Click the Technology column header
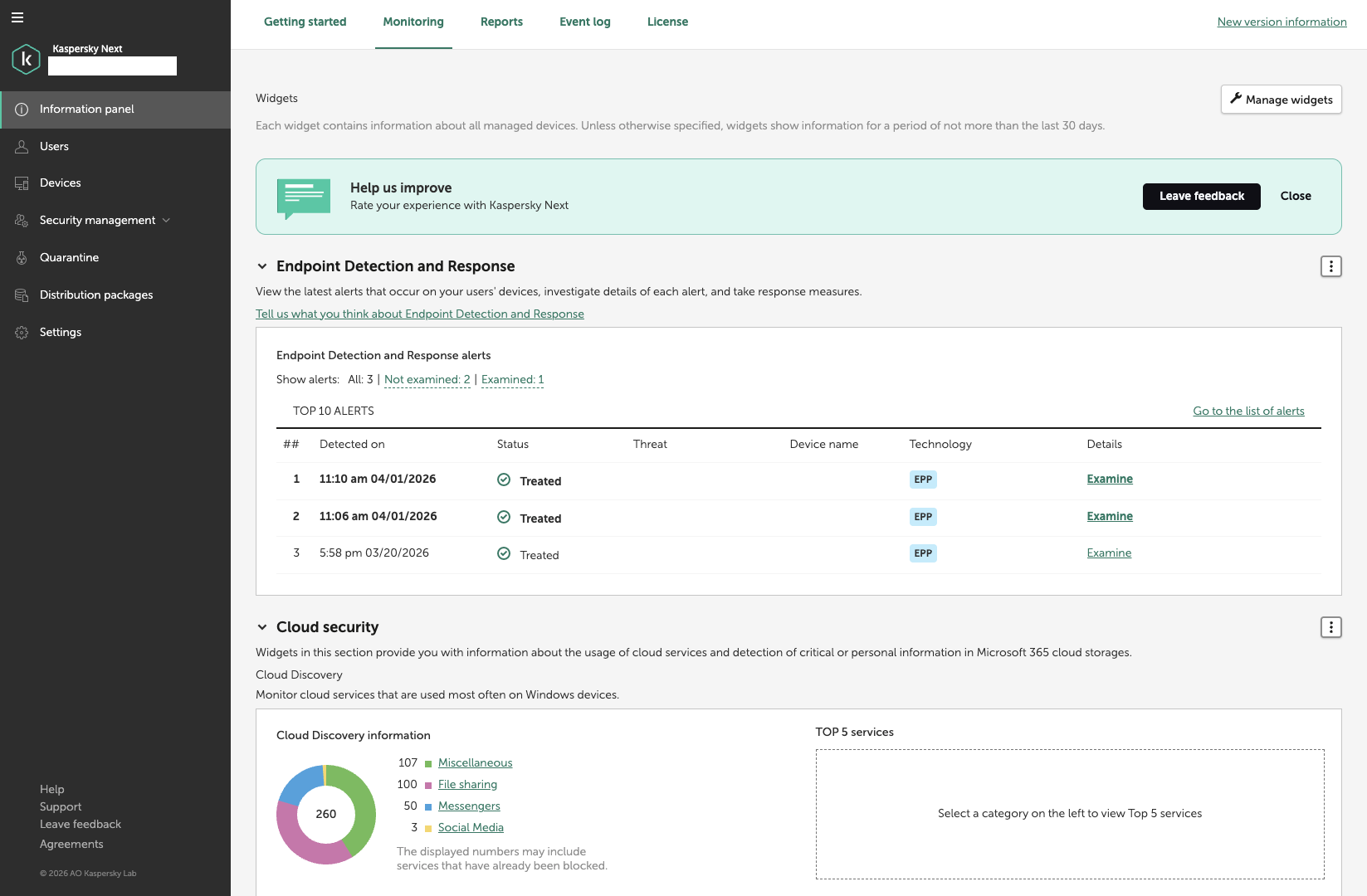Image resolution: width=1367 pixels, height=896 pixels. coord(940,445)
